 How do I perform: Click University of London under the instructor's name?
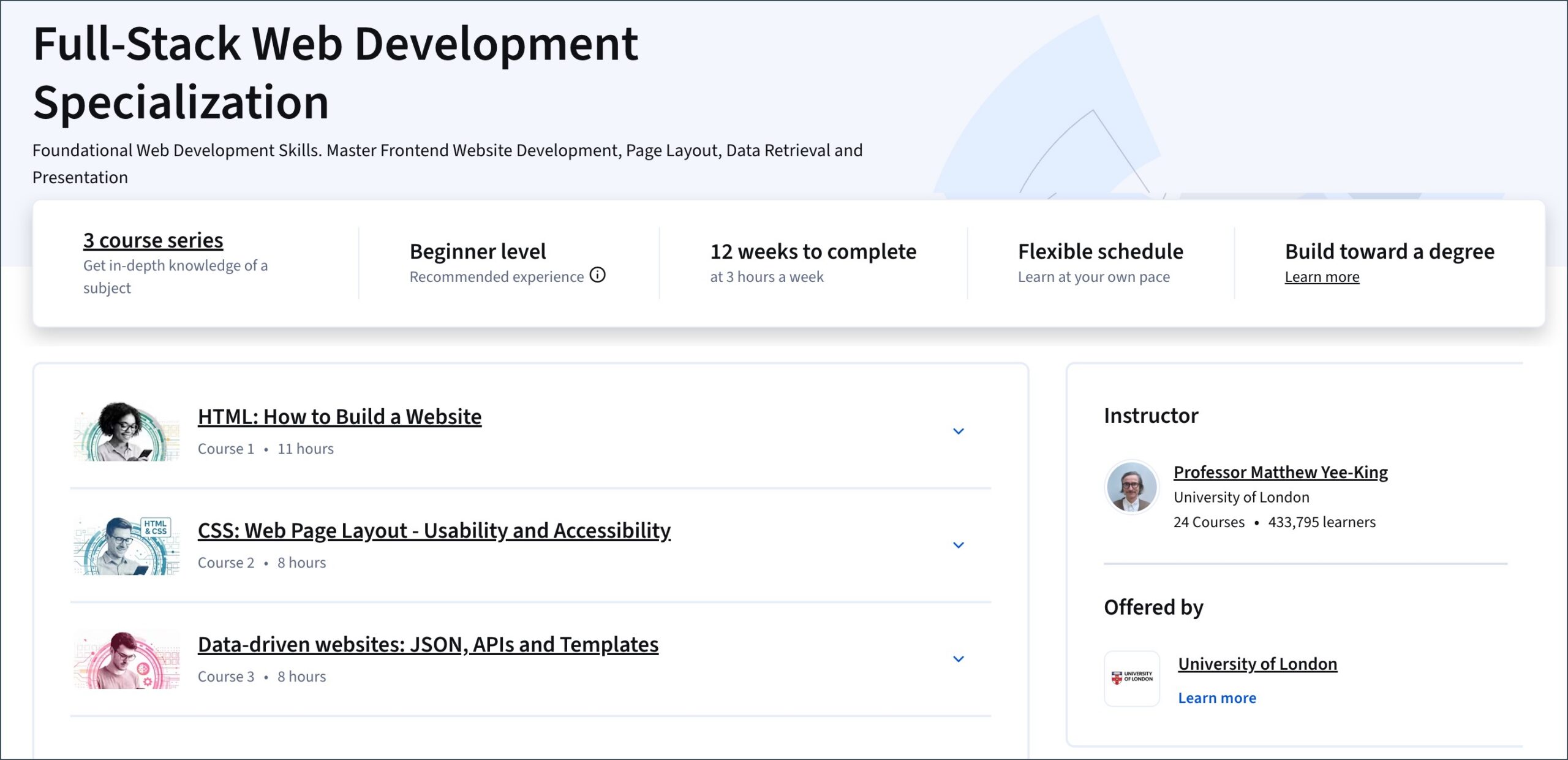[x=1242, y=498]
